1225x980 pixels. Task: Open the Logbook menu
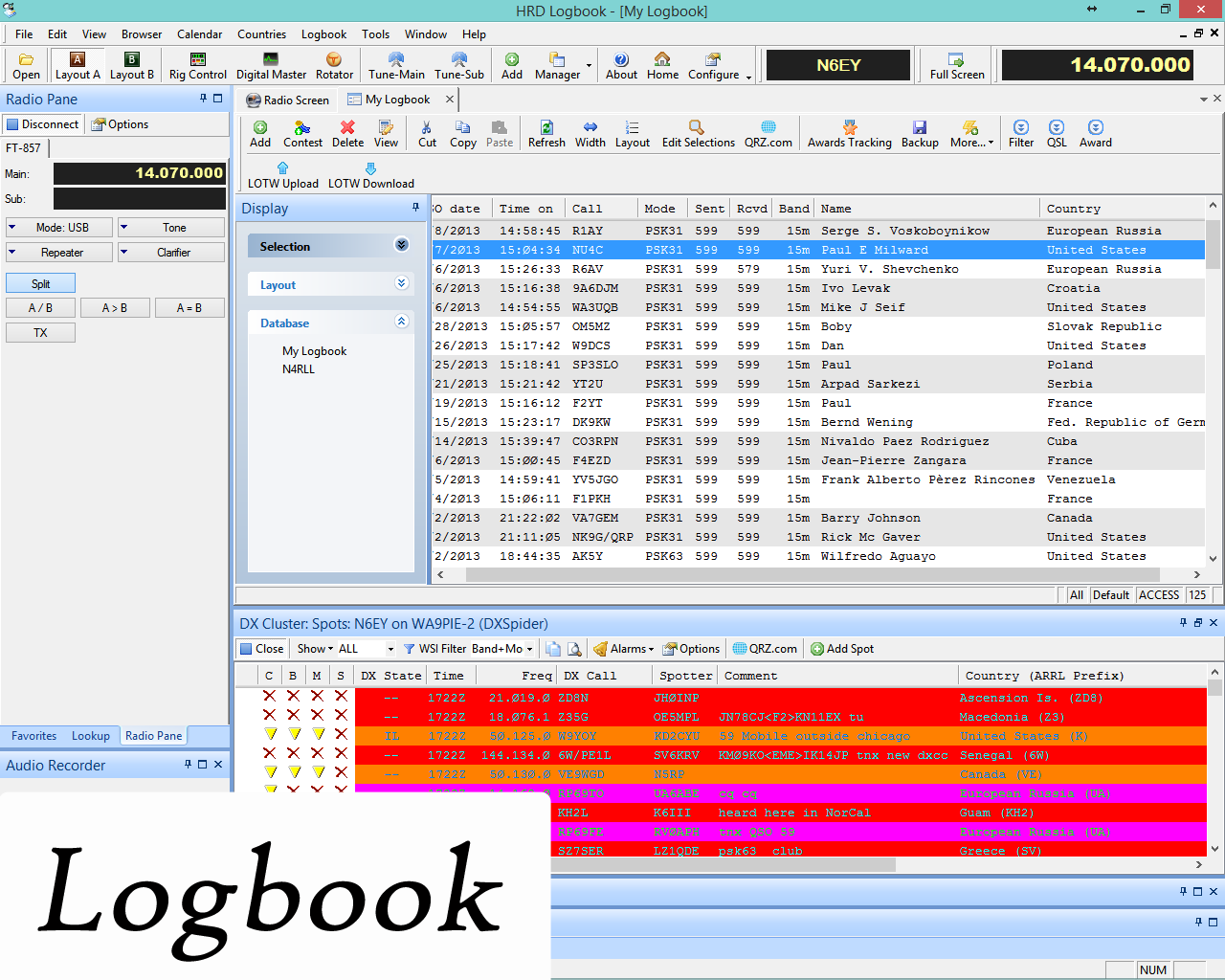(323, 34)
